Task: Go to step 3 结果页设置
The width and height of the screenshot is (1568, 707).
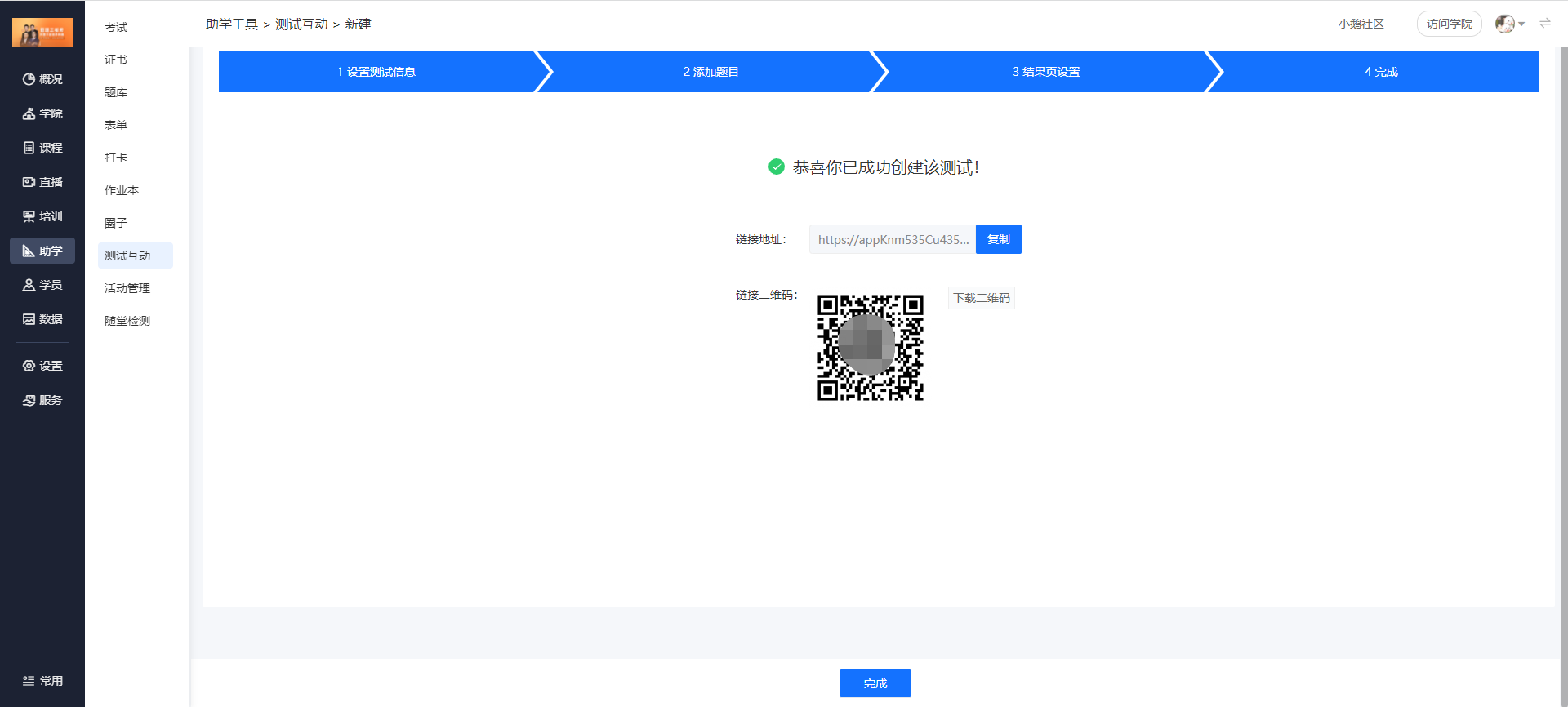Action: click(1046, 72)
